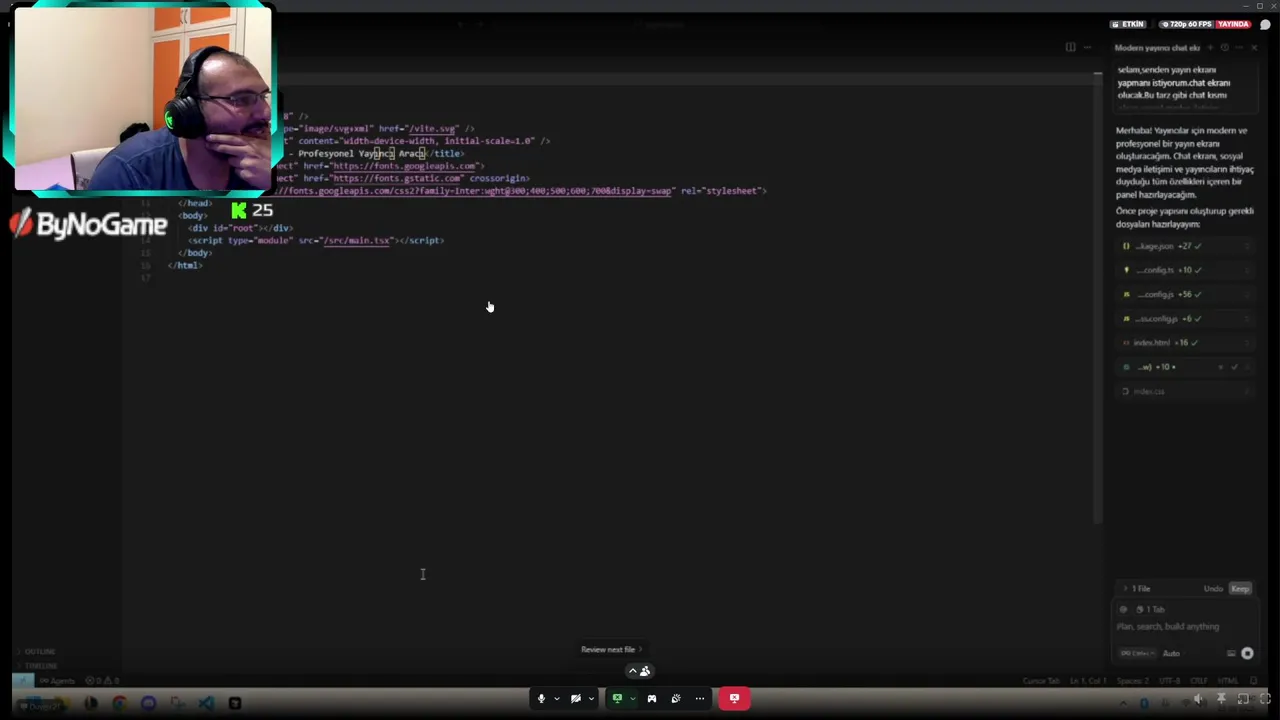
Task: Click the 720p 60 FPS quality indicator
Action: (1187, 24)
